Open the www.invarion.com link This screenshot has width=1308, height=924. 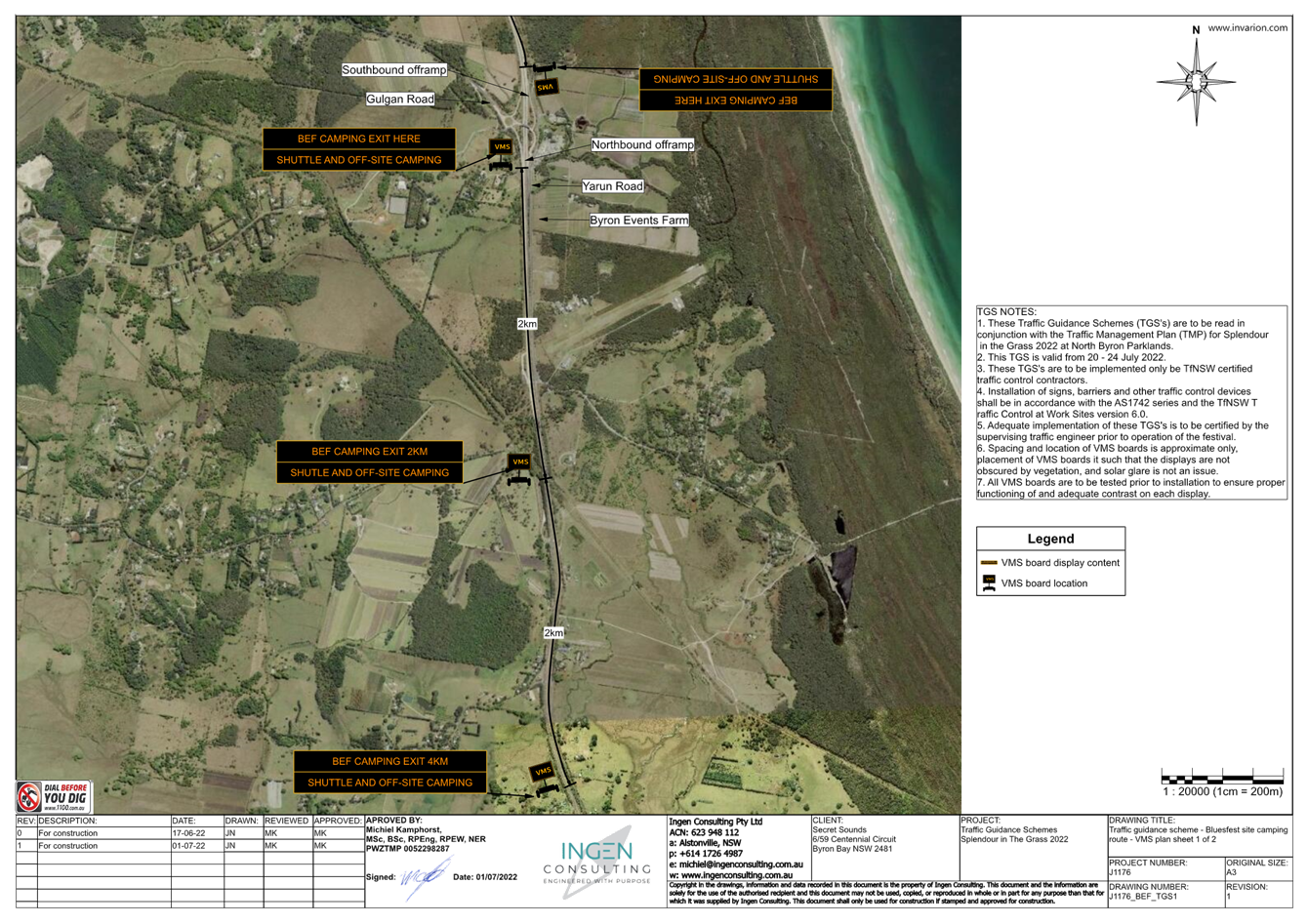tap(1247, 28)
